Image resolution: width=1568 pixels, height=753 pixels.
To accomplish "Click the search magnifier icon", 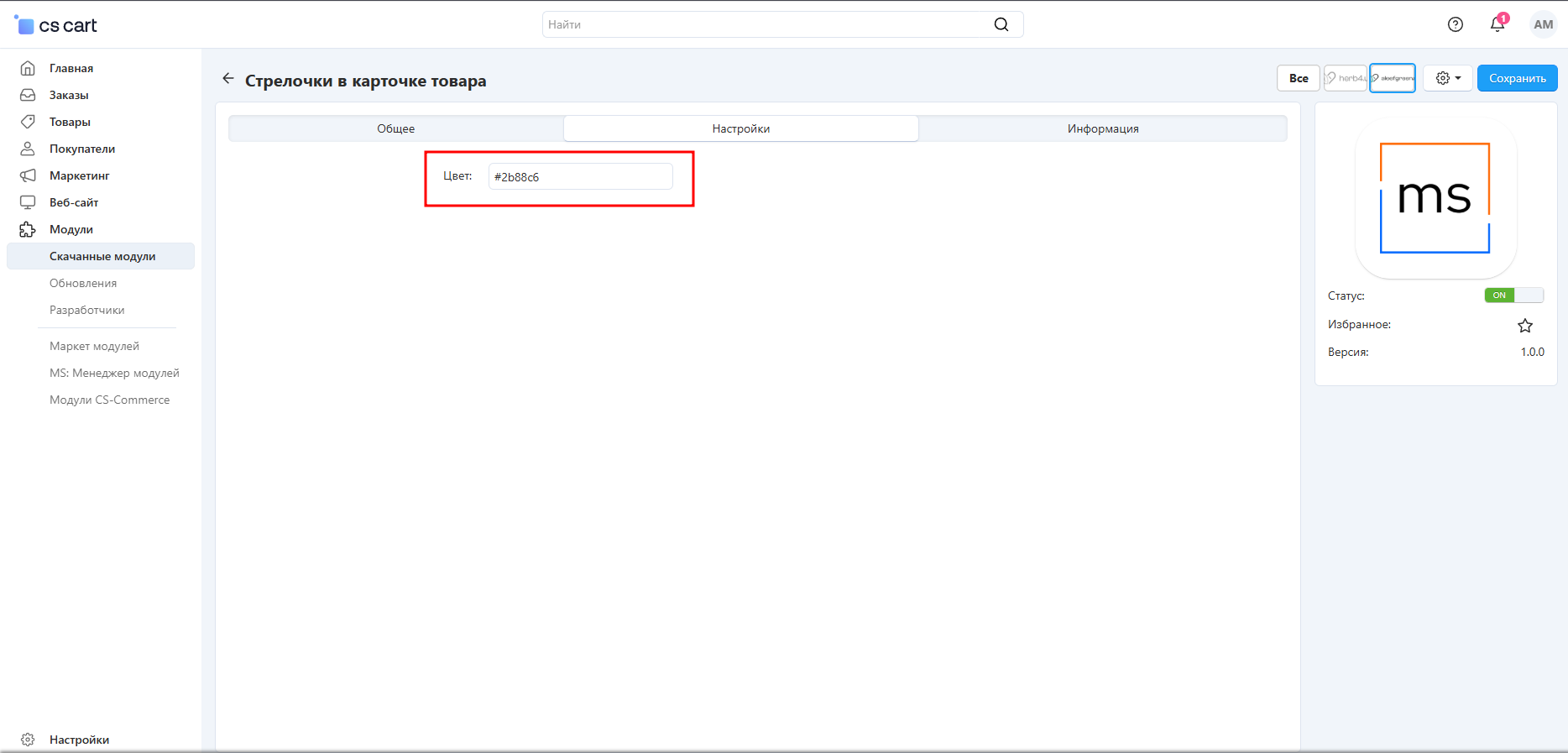I will (1001, 24).
